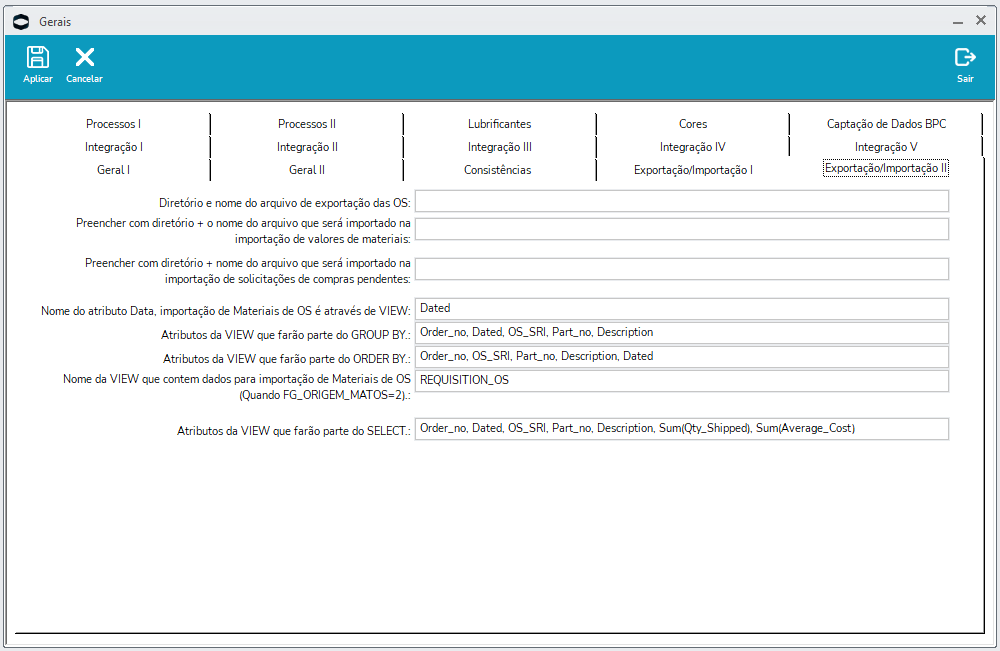Viewport: 1000px width, 651px height.
Task: Click the materials values import file field
Action: pos(682,229)
